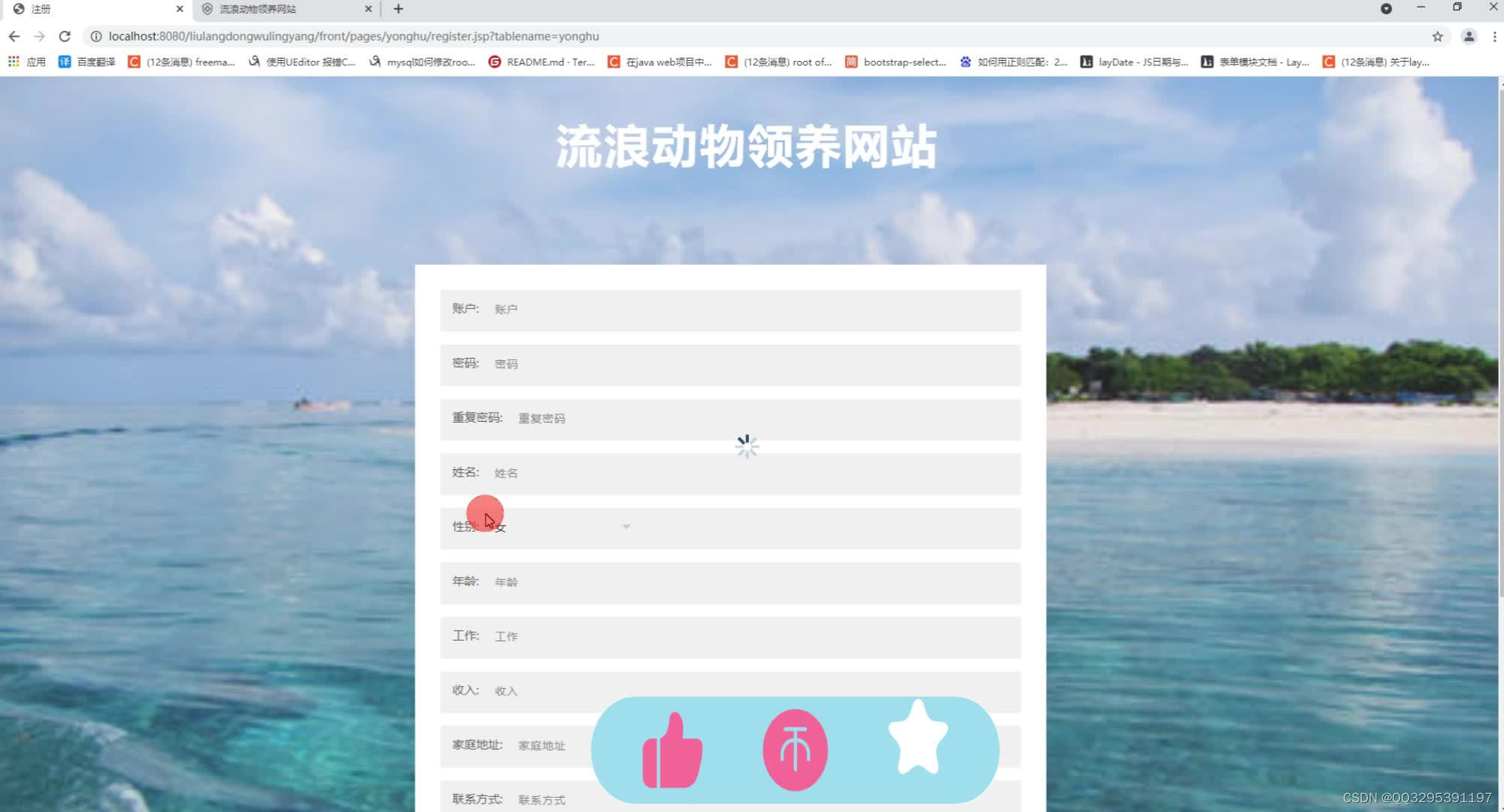Open the 表单模块文档 bookmark

(x=1255, y=62)
